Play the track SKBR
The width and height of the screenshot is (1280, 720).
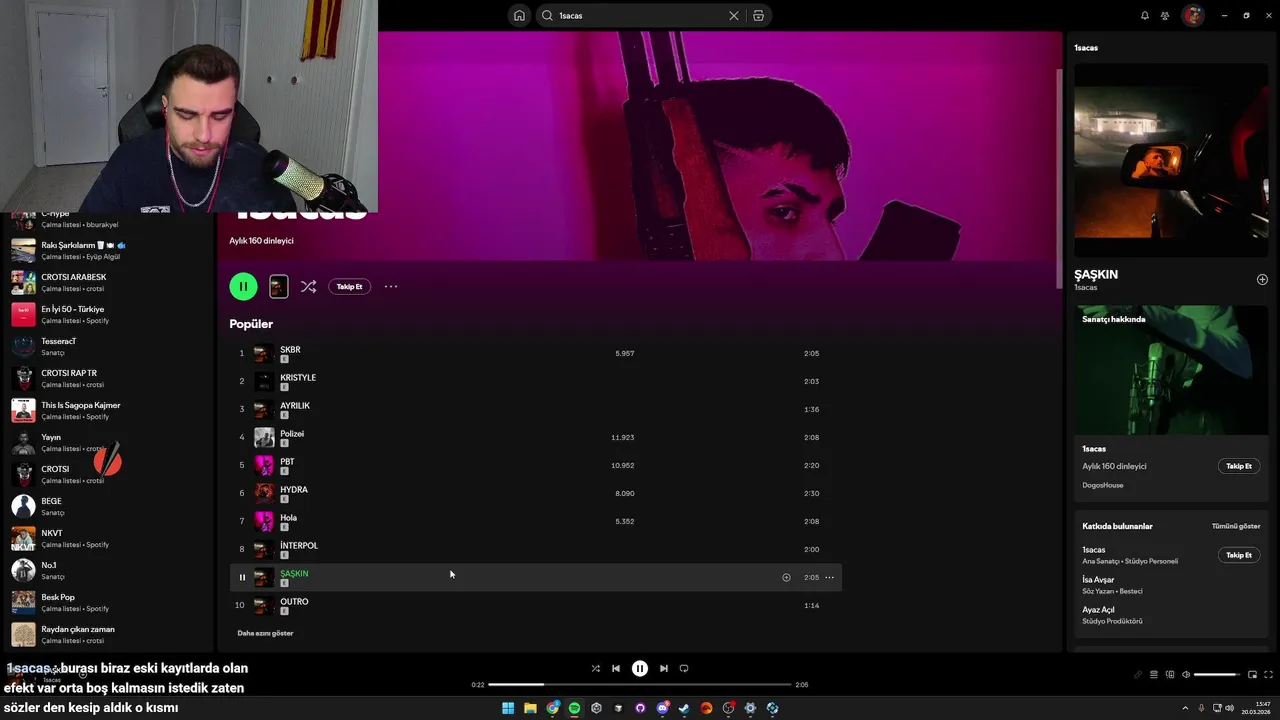pyautogui.click(x=536, y=354)
